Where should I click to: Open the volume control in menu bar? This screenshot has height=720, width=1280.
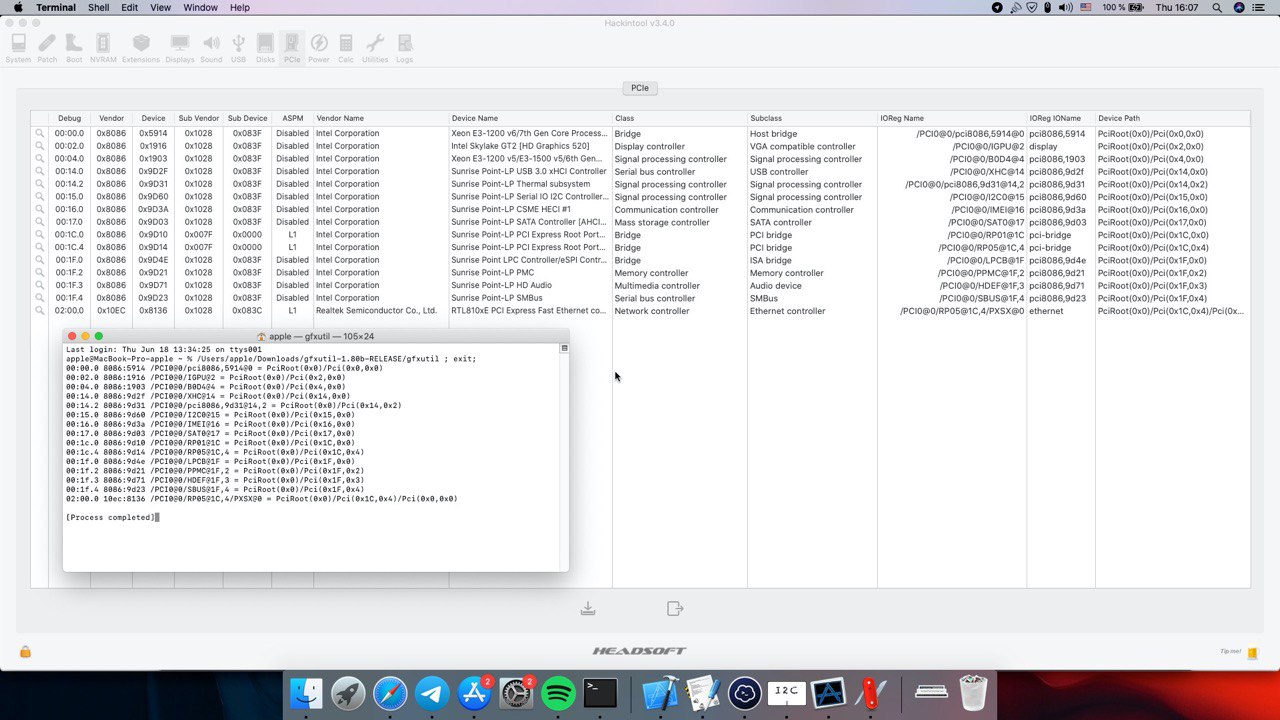1065,7
